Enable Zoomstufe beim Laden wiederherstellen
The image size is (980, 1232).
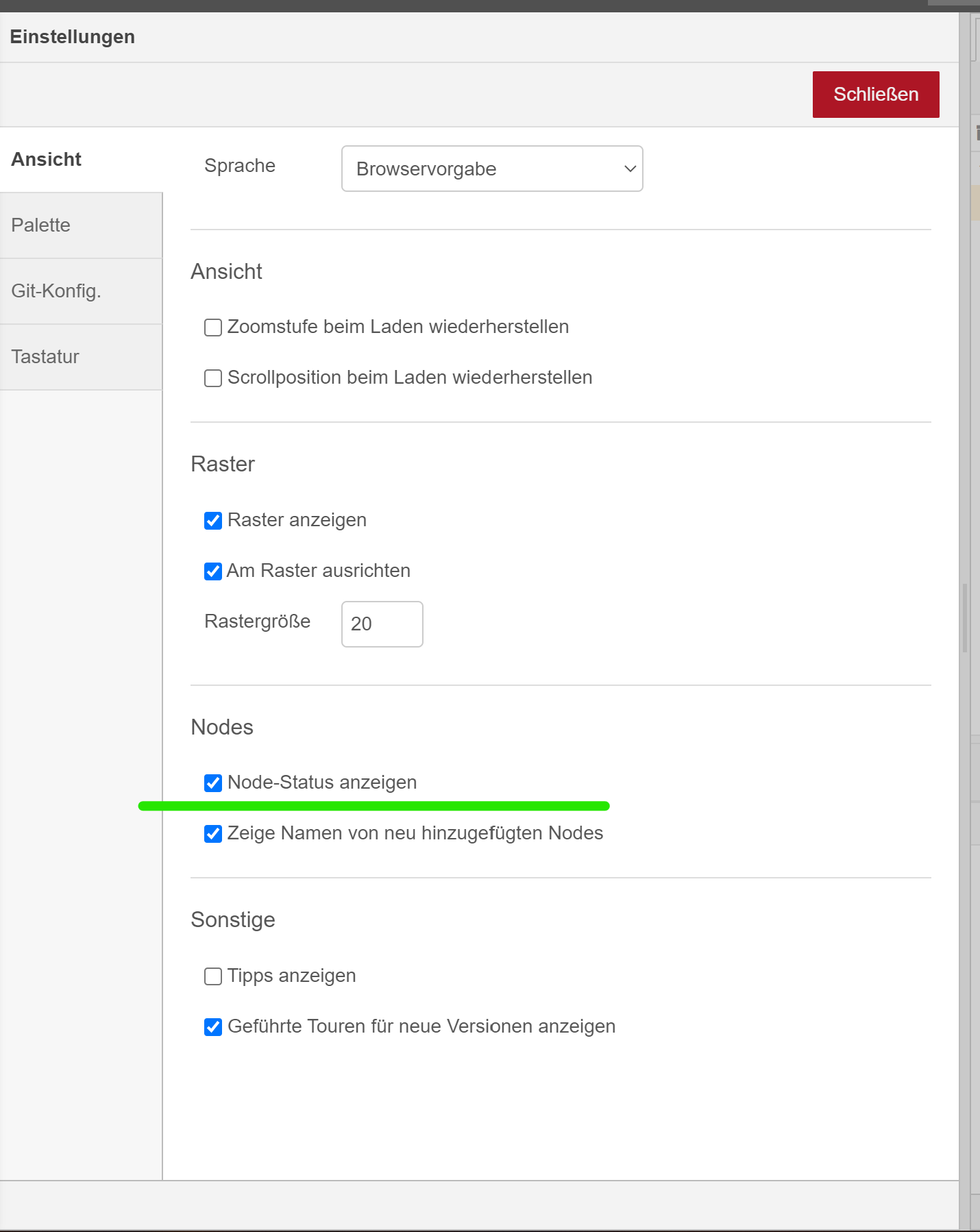pos(213,328)
